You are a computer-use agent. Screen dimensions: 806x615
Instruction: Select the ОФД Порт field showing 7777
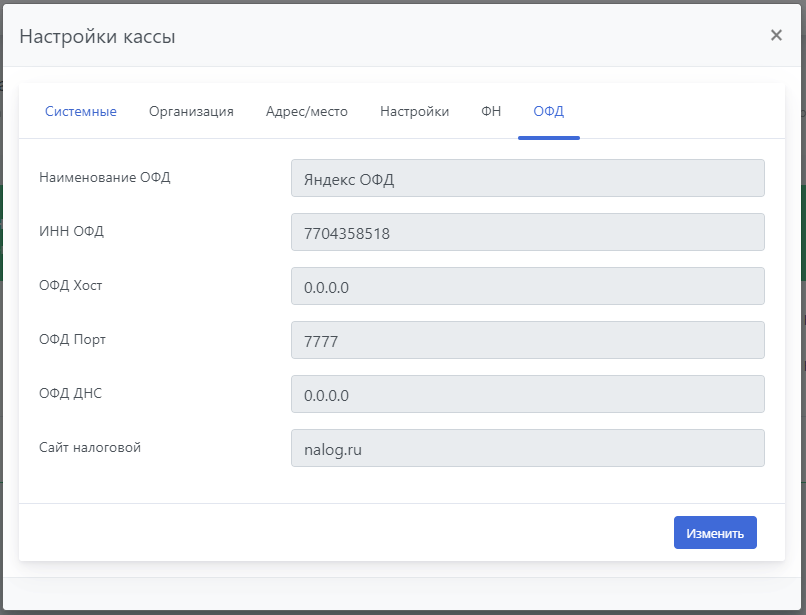pos(527,341)
